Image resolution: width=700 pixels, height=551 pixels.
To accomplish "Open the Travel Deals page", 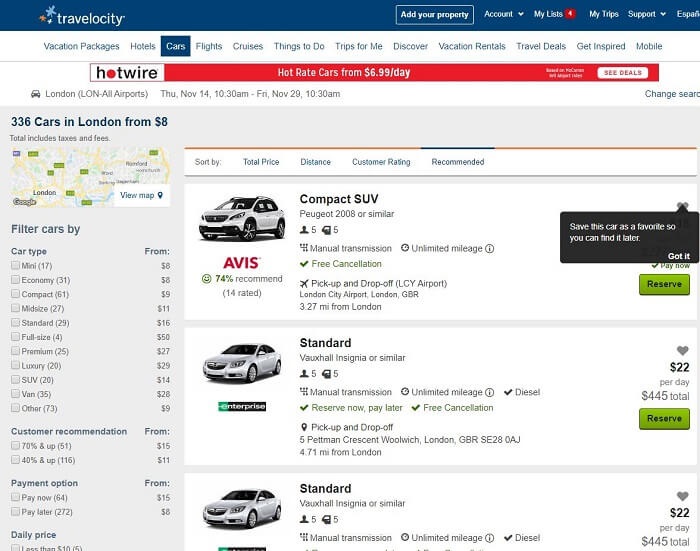I will [x=541, y=46].
